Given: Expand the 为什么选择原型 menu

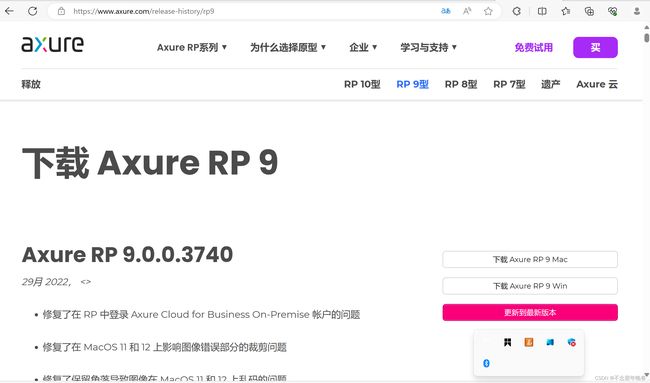Looking at the screenshot, I should [x=288, y=47].
